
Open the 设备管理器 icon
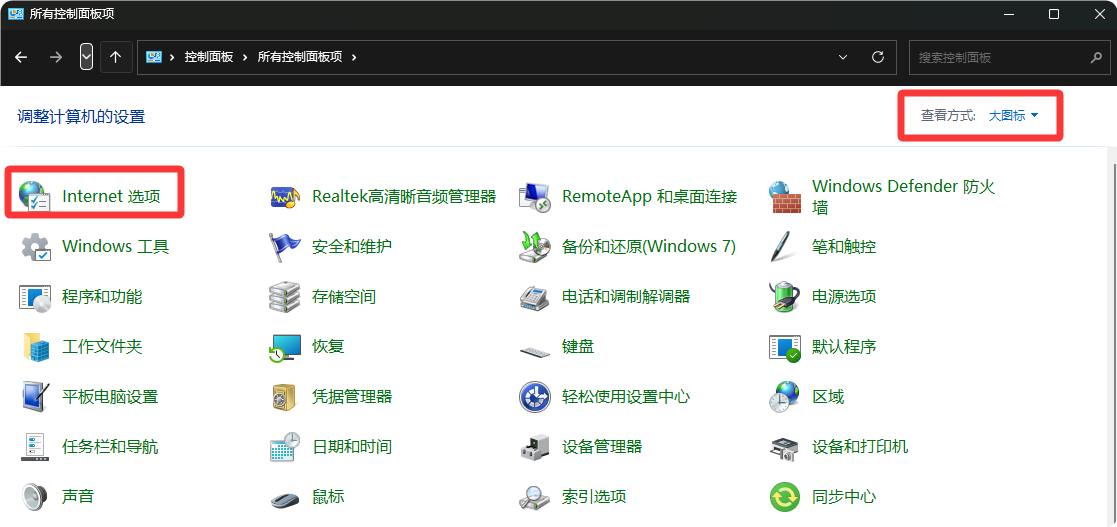pos(535,446)
